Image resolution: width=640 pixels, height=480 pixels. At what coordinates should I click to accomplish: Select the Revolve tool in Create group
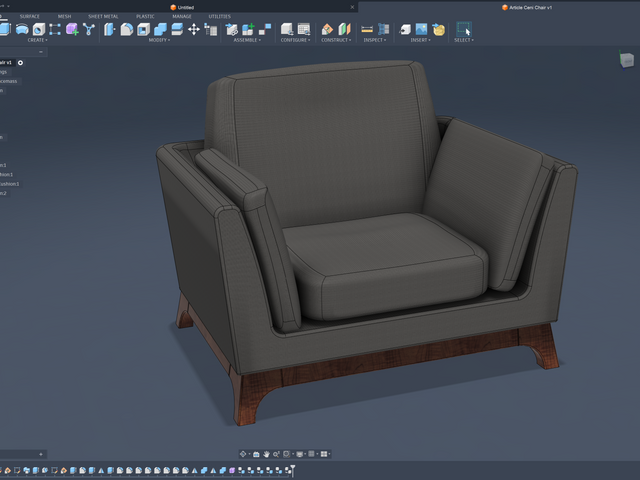[22, 29]
